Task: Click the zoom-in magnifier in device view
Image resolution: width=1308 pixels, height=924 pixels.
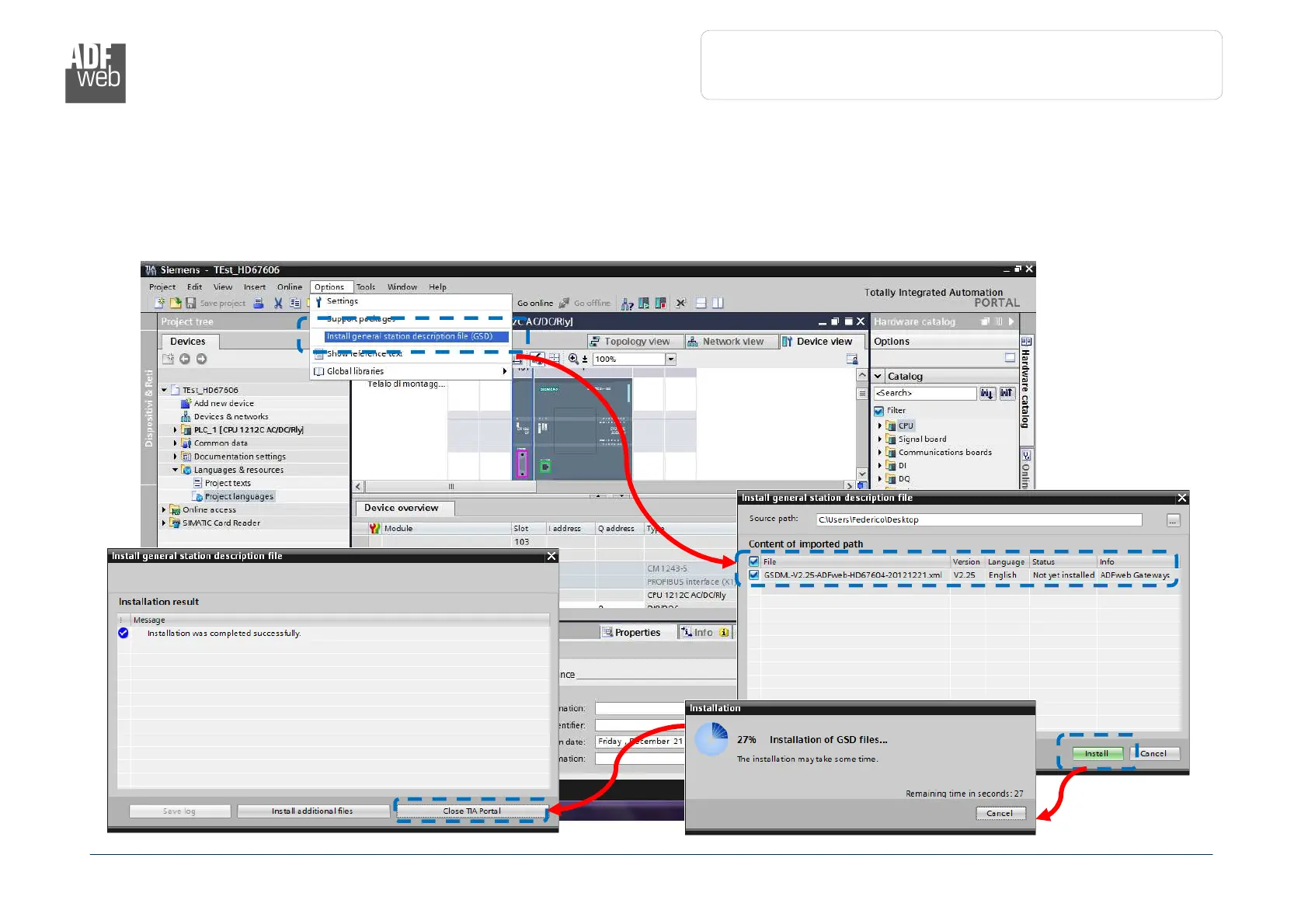Action: (x=573, y=359)
